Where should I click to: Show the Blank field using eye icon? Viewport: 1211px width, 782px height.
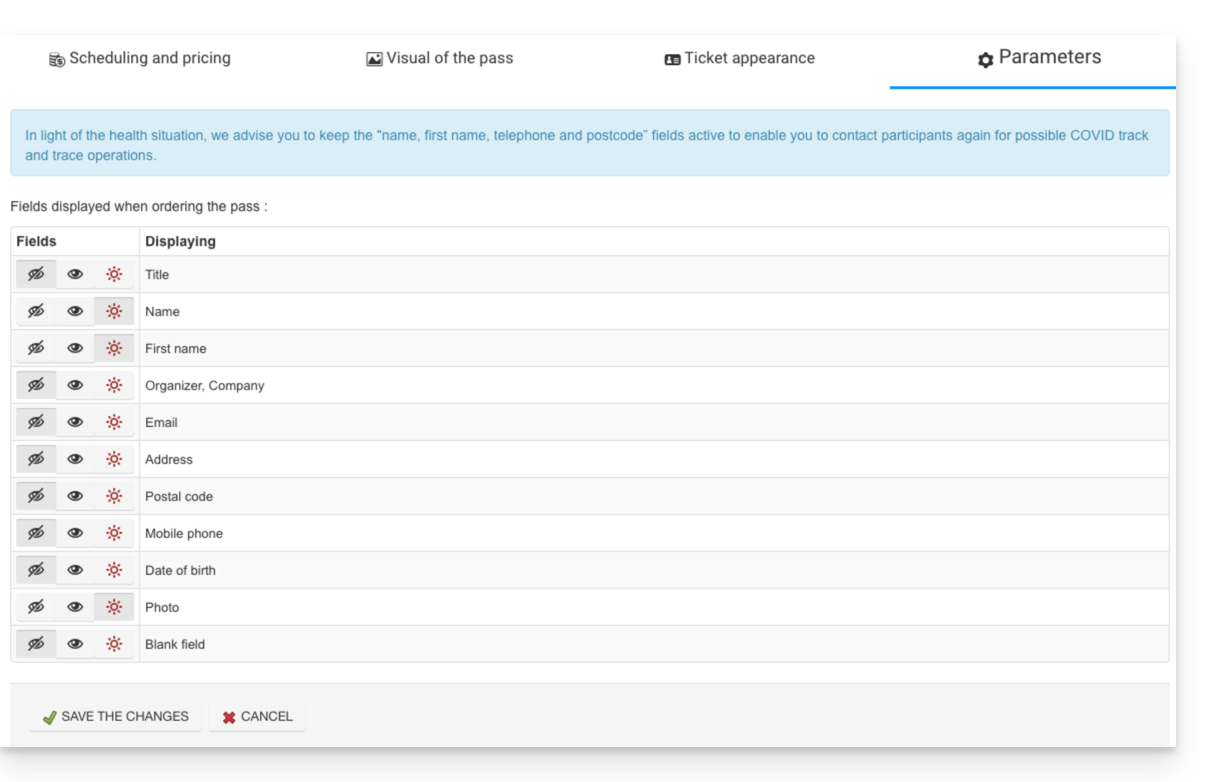point(75,644)
